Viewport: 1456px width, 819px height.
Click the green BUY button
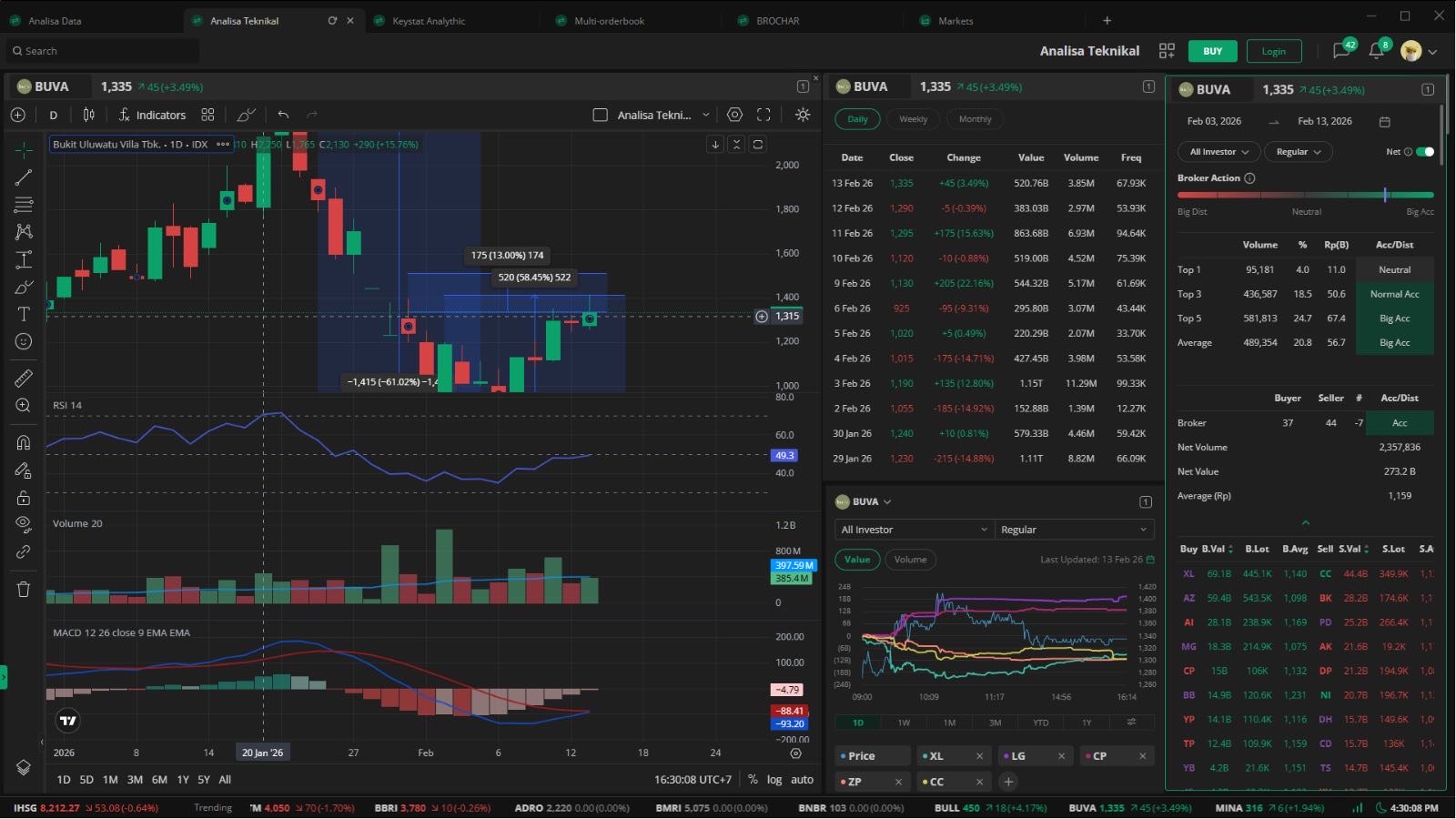(x=1212, y=51)
